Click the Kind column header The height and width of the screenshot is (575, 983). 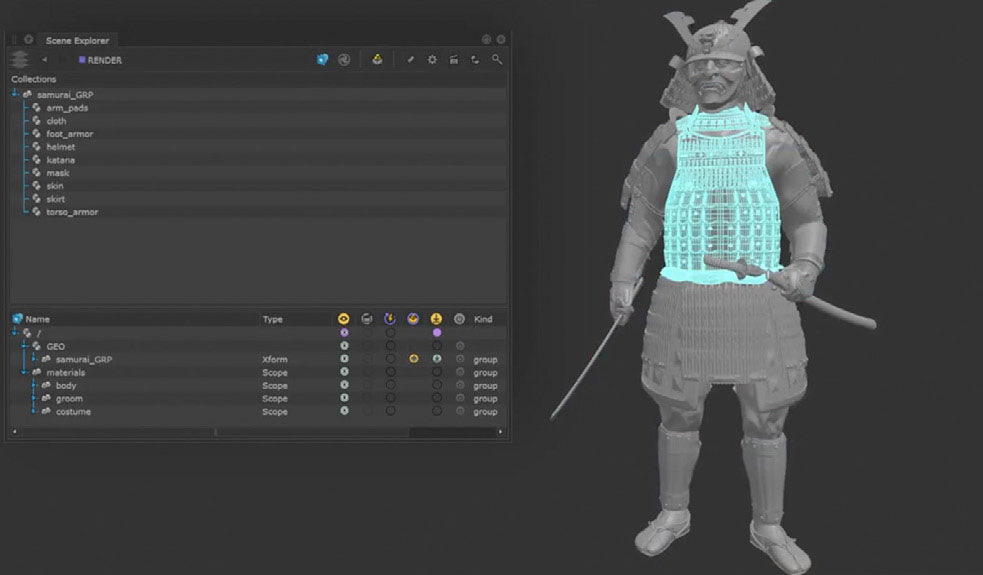click(483, 319)
